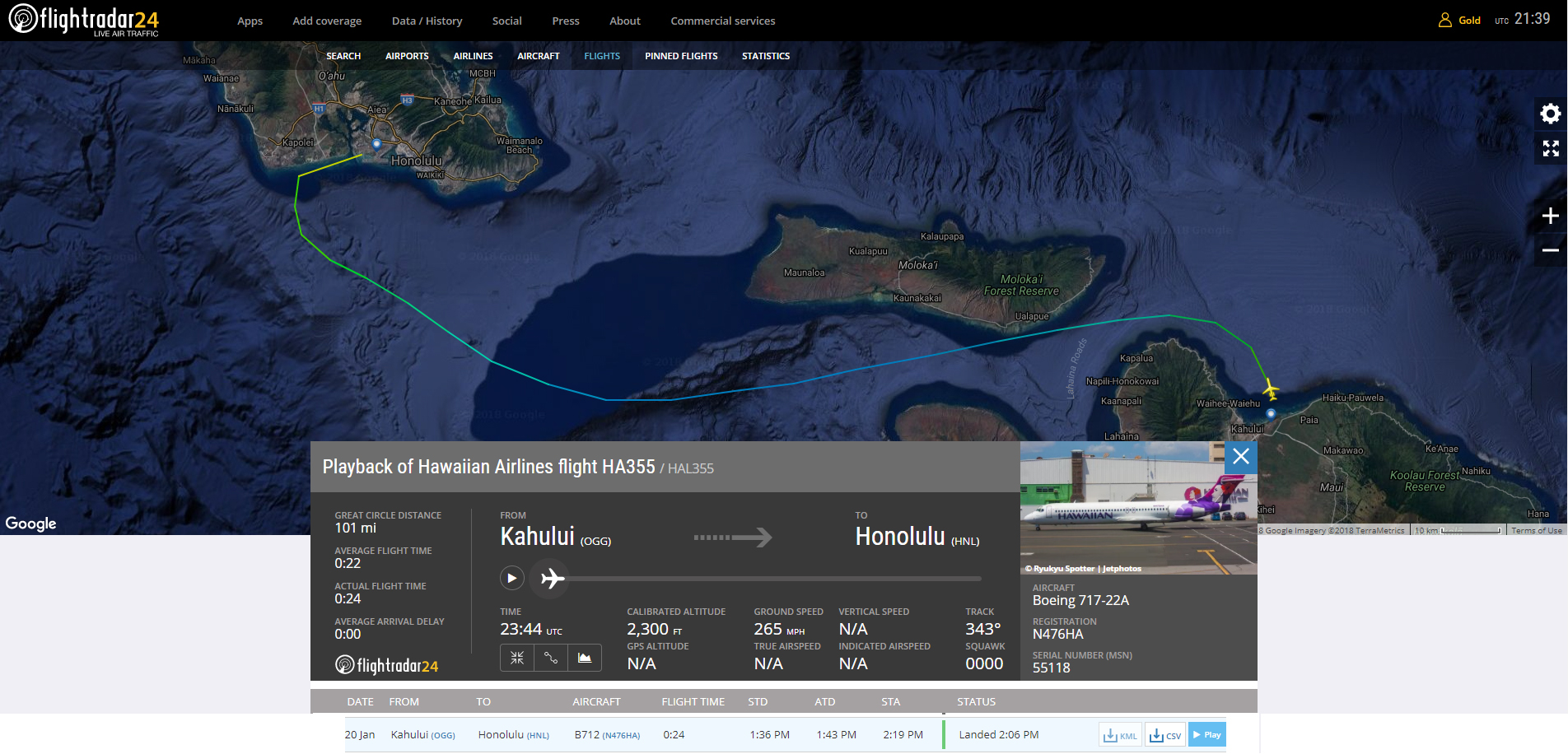This screenshot has width=1568, height=754.
Task: Click yellow aircraft marker on the map
Action: [1271, 389]
